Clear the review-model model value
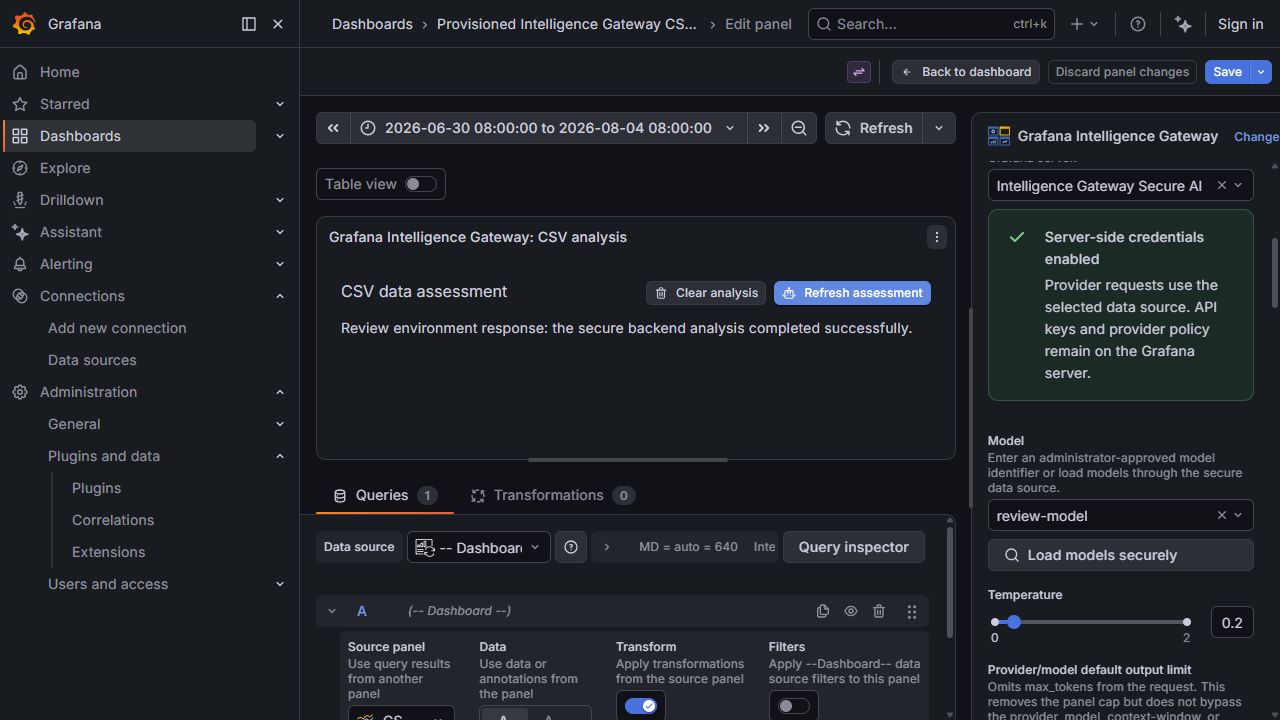 pos(1221,515)
